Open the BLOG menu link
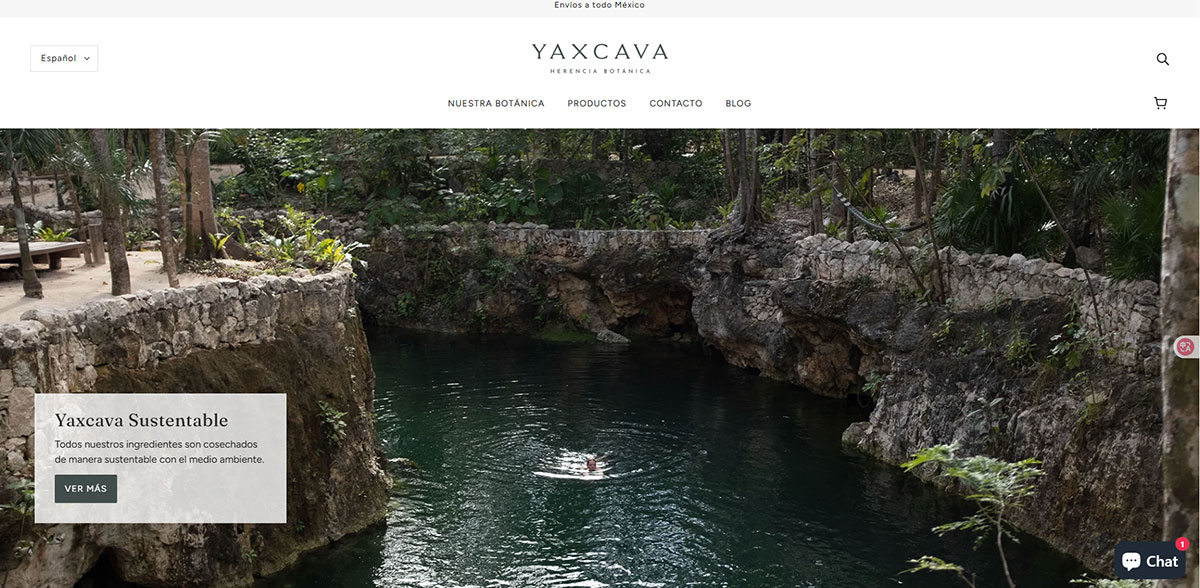1200x588 pixels. tap(738, 103)
